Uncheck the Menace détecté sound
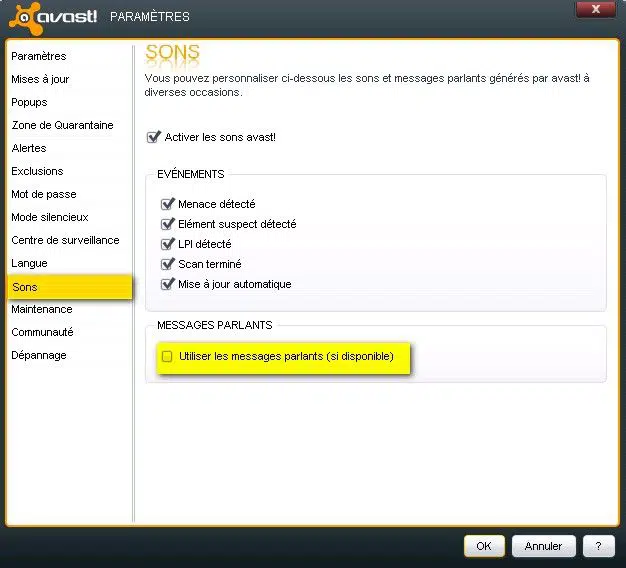The height and width of the screenshot is (568, 626). pyautogui.click(x=167, y=204)
